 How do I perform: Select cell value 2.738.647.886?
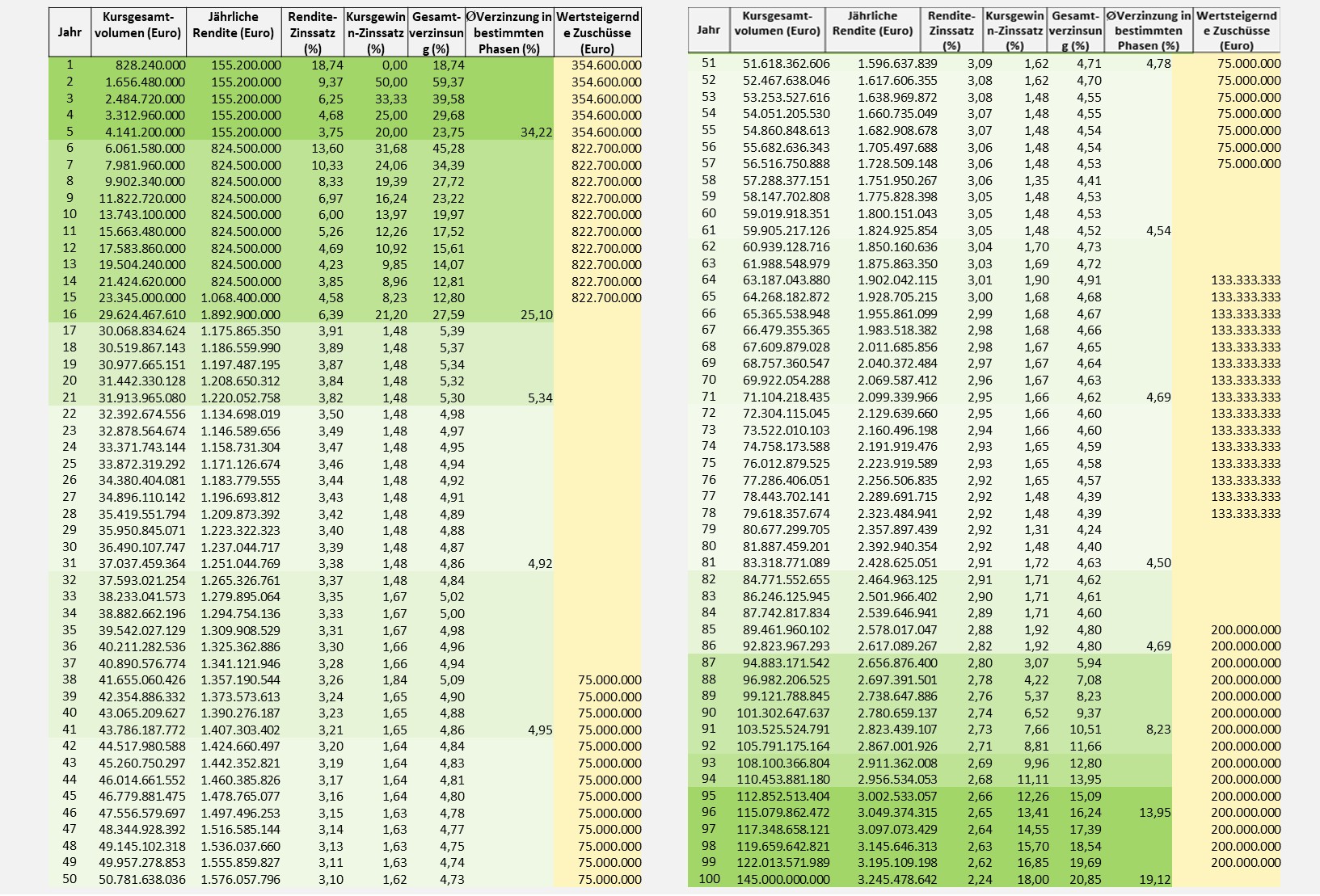pyautogui.click(x=897, y=696)
